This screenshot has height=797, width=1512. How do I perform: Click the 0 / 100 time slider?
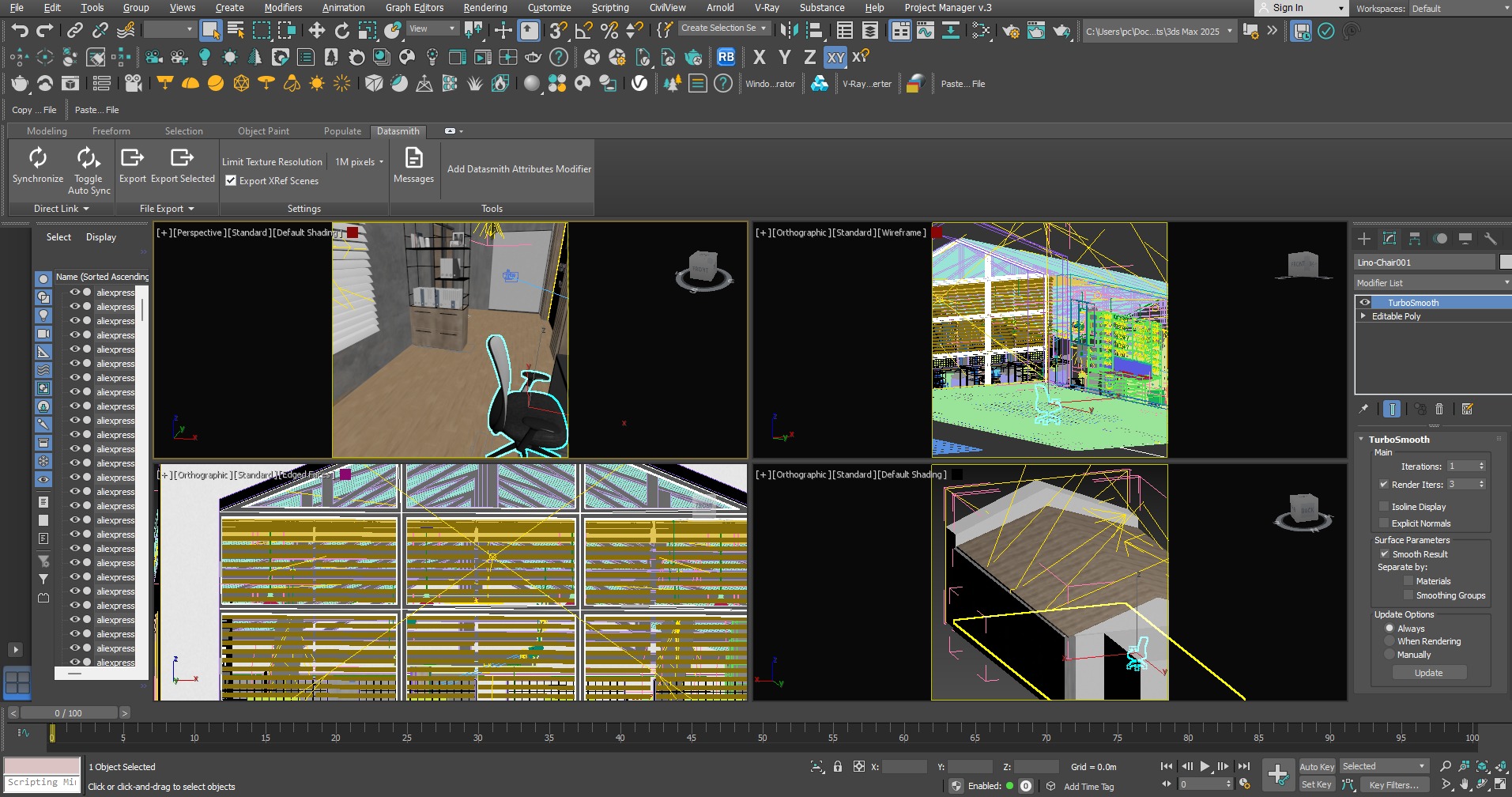[69, 712]
